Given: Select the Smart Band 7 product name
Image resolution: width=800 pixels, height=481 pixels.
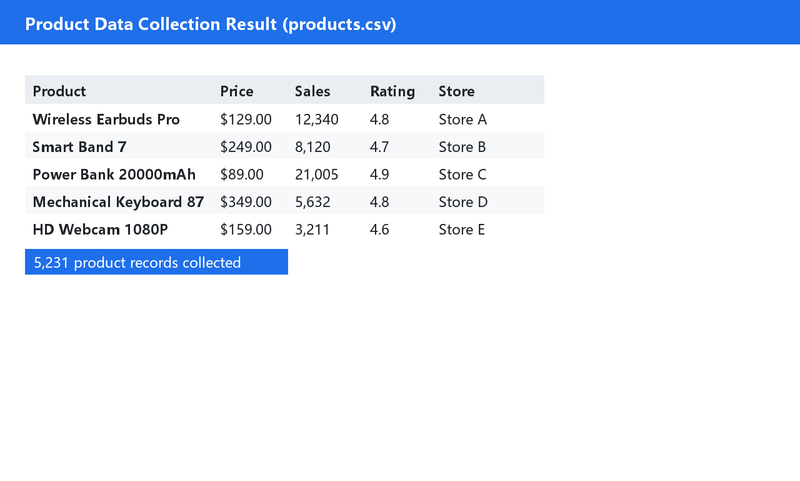Looking at the screenshot, I should click(x=80, y=147).
